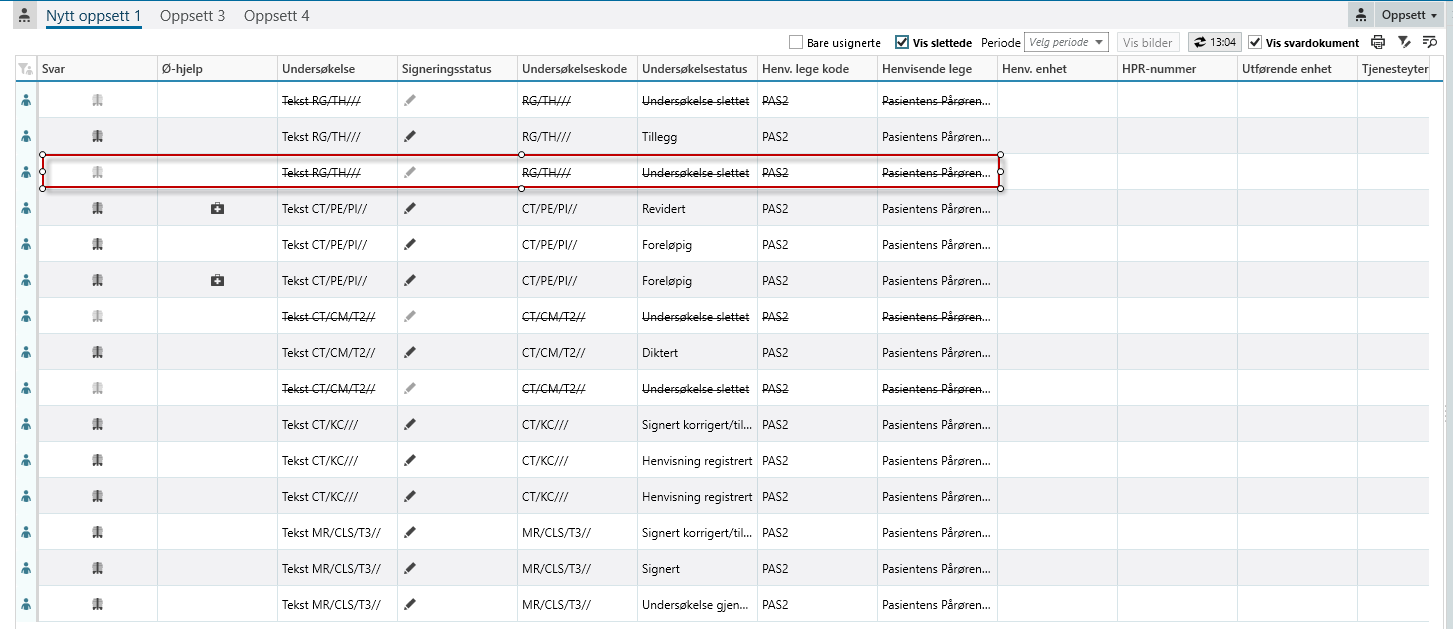Open the Oppsett 4 tab
This screenshot has width=1453, height=629.
pyautogui.click(x=276, y=16)
